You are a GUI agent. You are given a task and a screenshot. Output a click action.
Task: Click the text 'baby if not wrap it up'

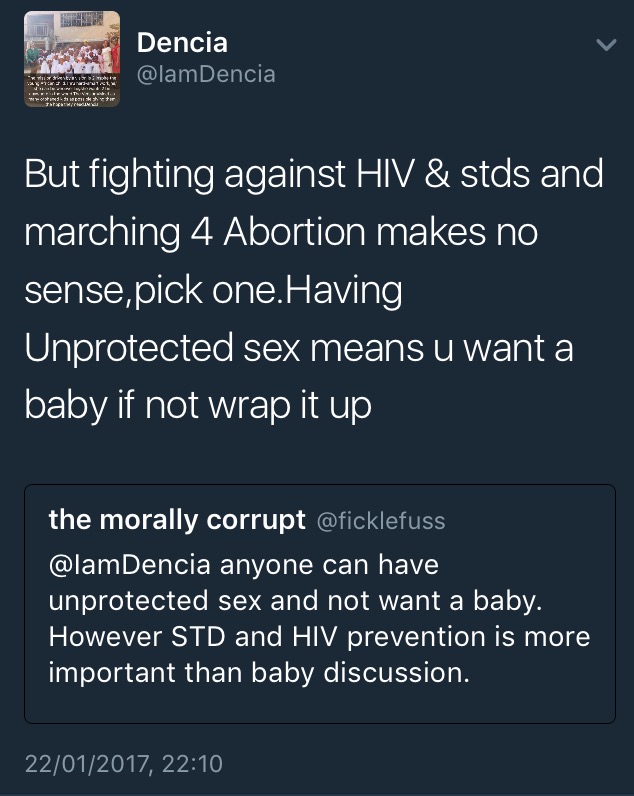click(198, 407)
